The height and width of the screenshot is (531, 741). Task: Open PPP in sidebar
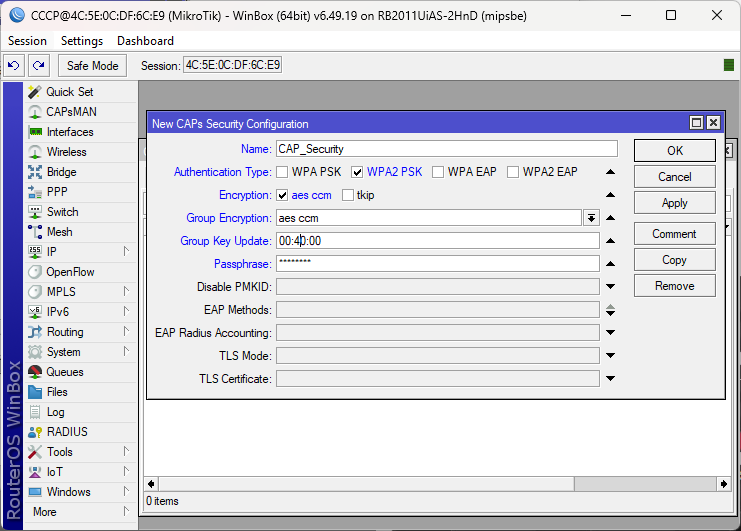click(80, 192)
